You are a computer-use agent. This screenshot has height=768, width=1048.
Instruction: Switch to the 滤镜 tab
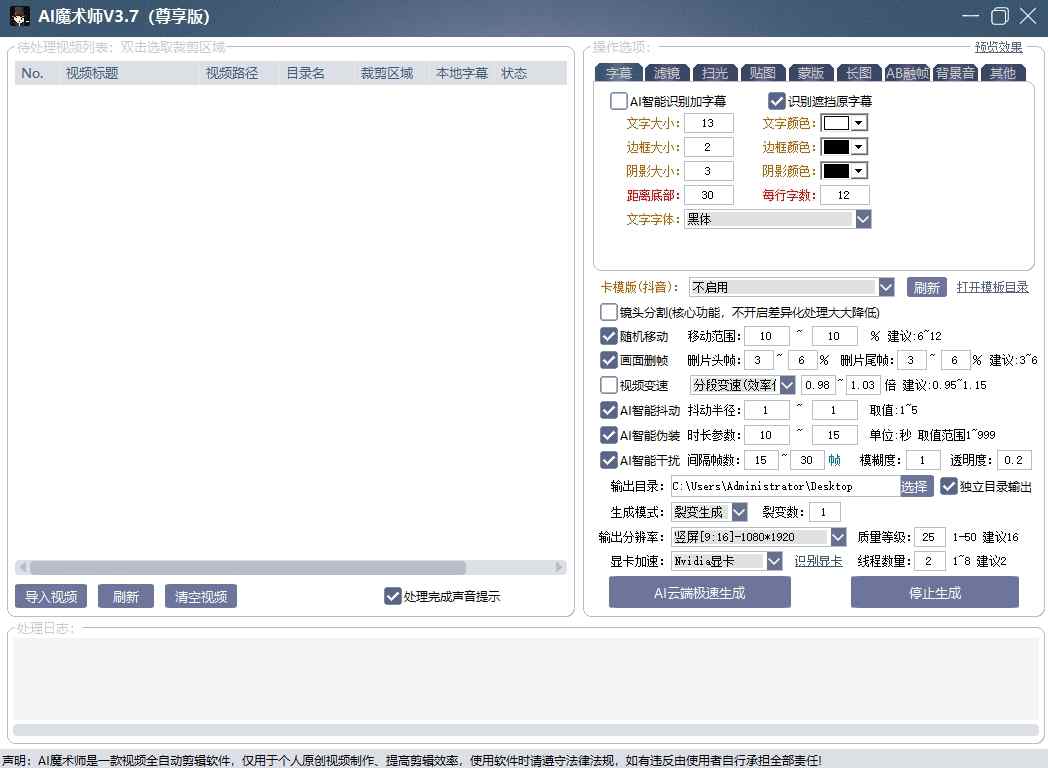tap(666, 72)
